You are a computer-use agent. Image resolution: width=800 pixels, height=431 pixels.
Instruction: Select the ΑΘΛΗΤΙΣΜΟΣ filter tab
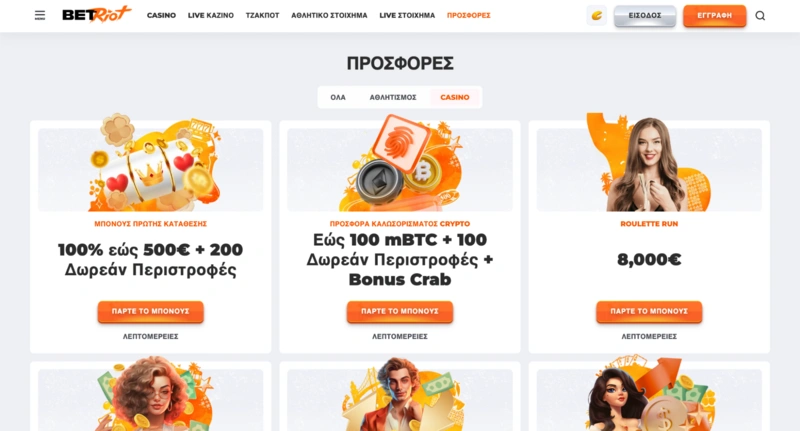393,97
